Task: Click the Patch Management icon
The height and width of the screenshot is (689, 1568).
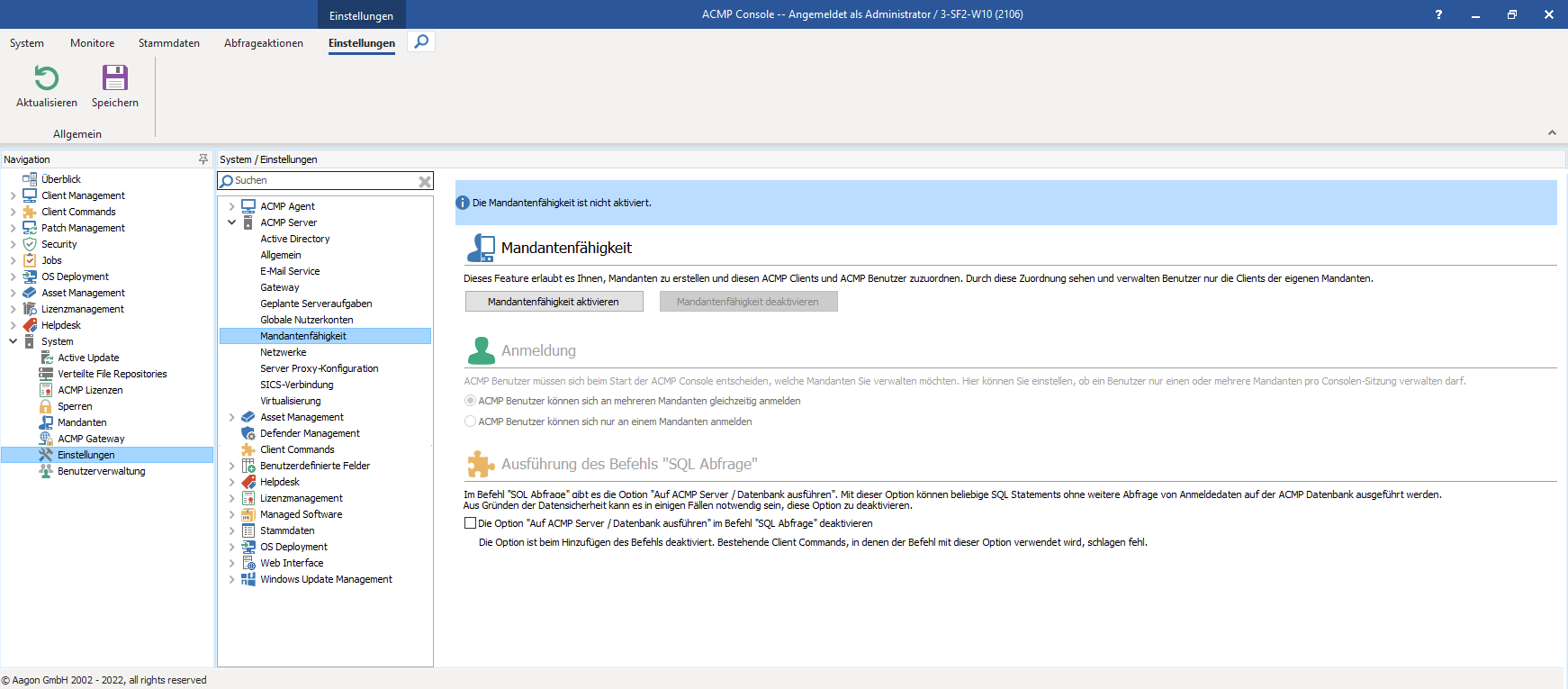Action: point(30,228)
